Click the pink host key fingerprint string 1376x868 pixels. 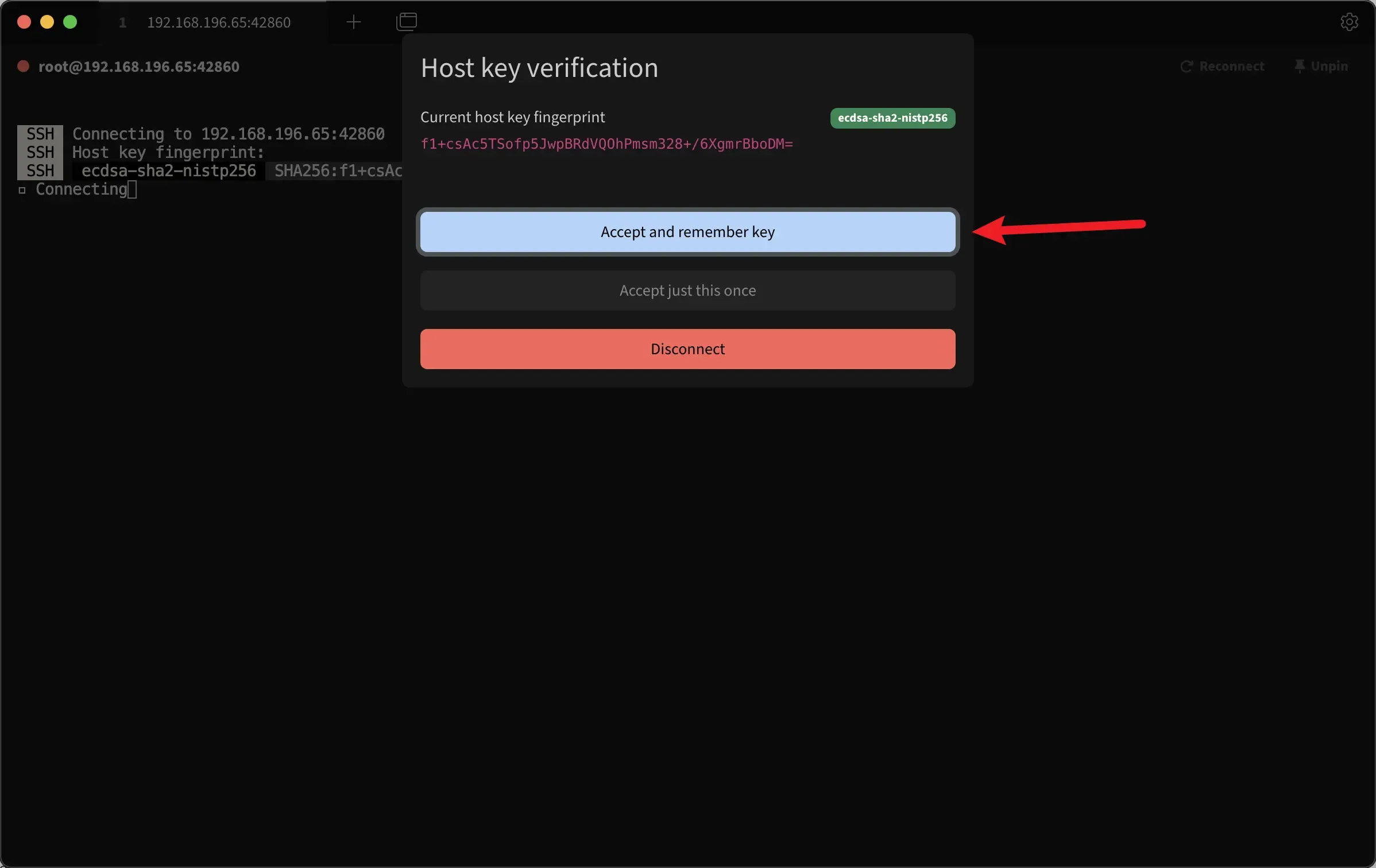(x=606, y=144)
